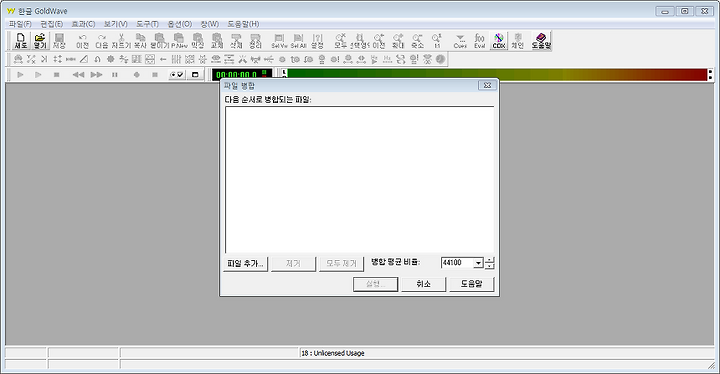Click the 저장 (Save) disk icon
This screenshot has height=374, width=720.
click(x=59, y=40)
